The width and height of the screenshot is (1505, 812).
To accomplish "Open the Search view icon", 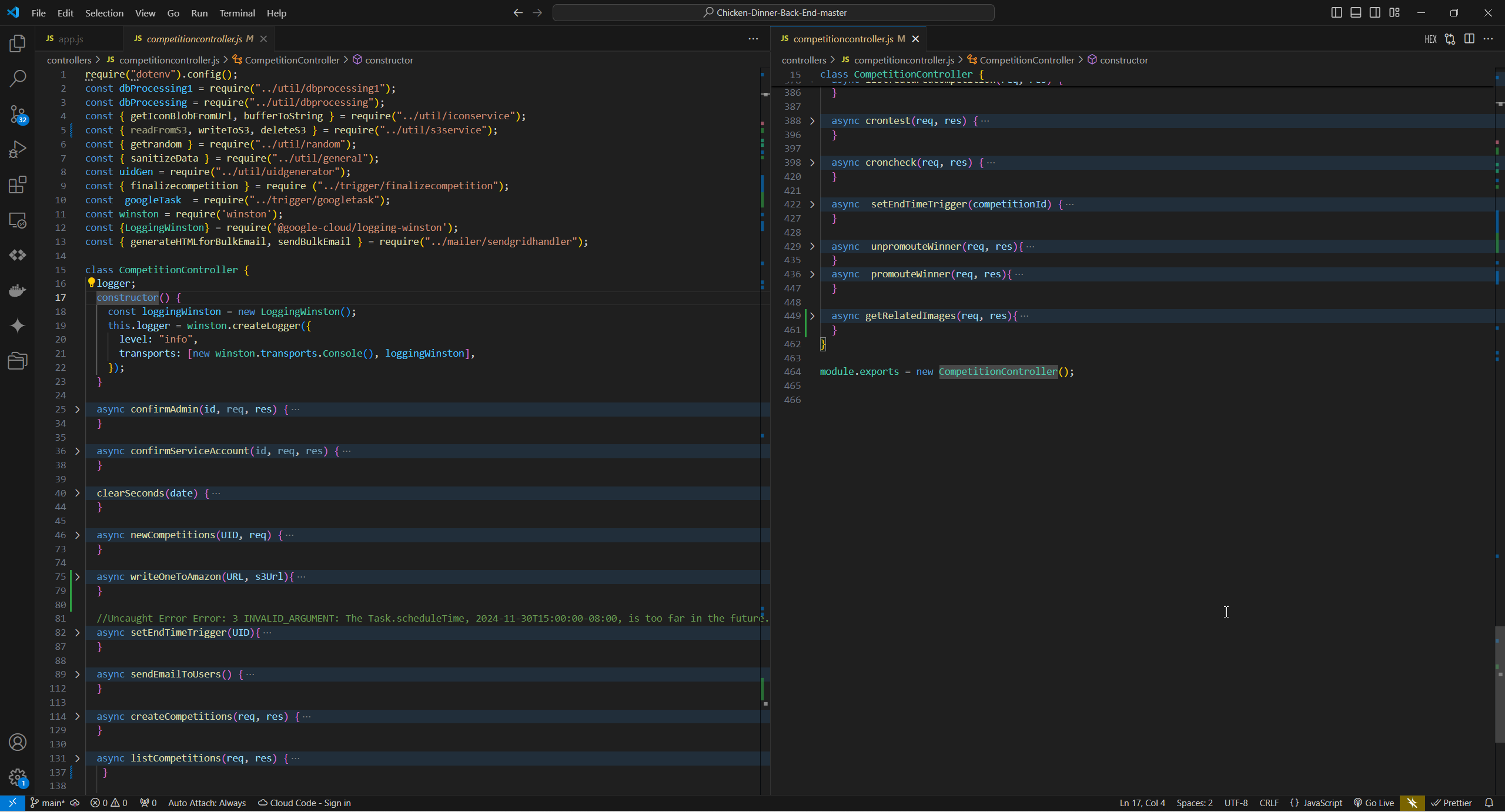I will [x=18, y=79].
